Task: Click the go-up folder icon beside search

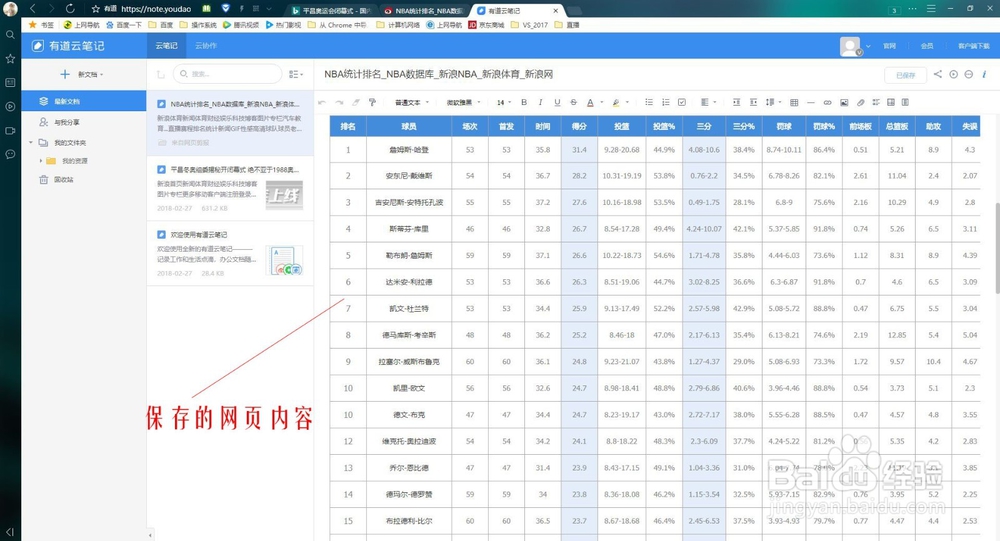Action: 160,74
